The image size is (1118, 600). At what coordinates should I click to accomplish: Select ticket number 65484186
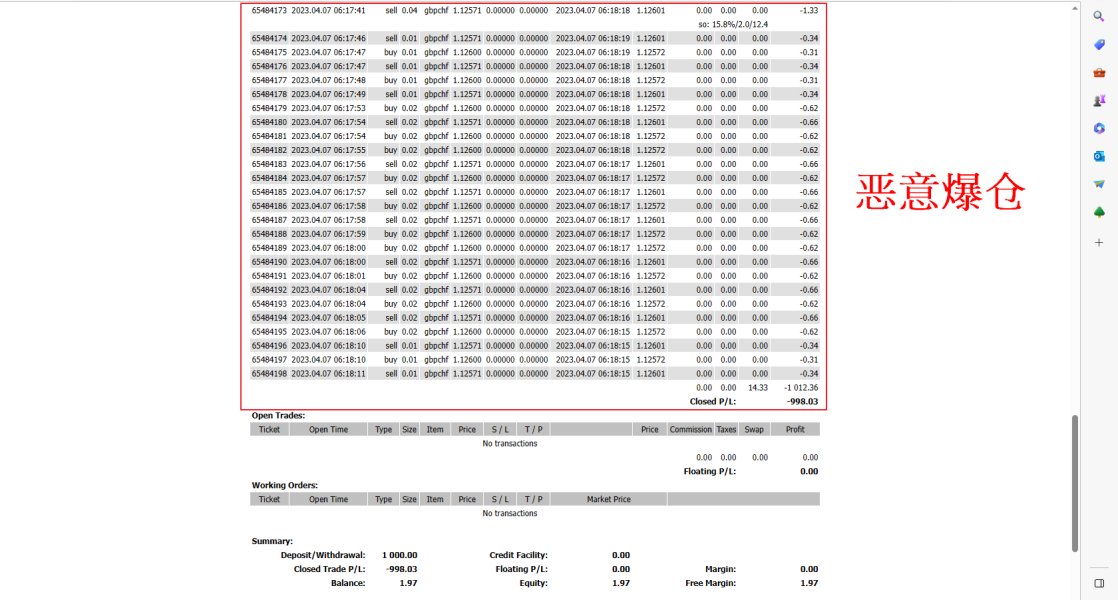coord(269,206)
